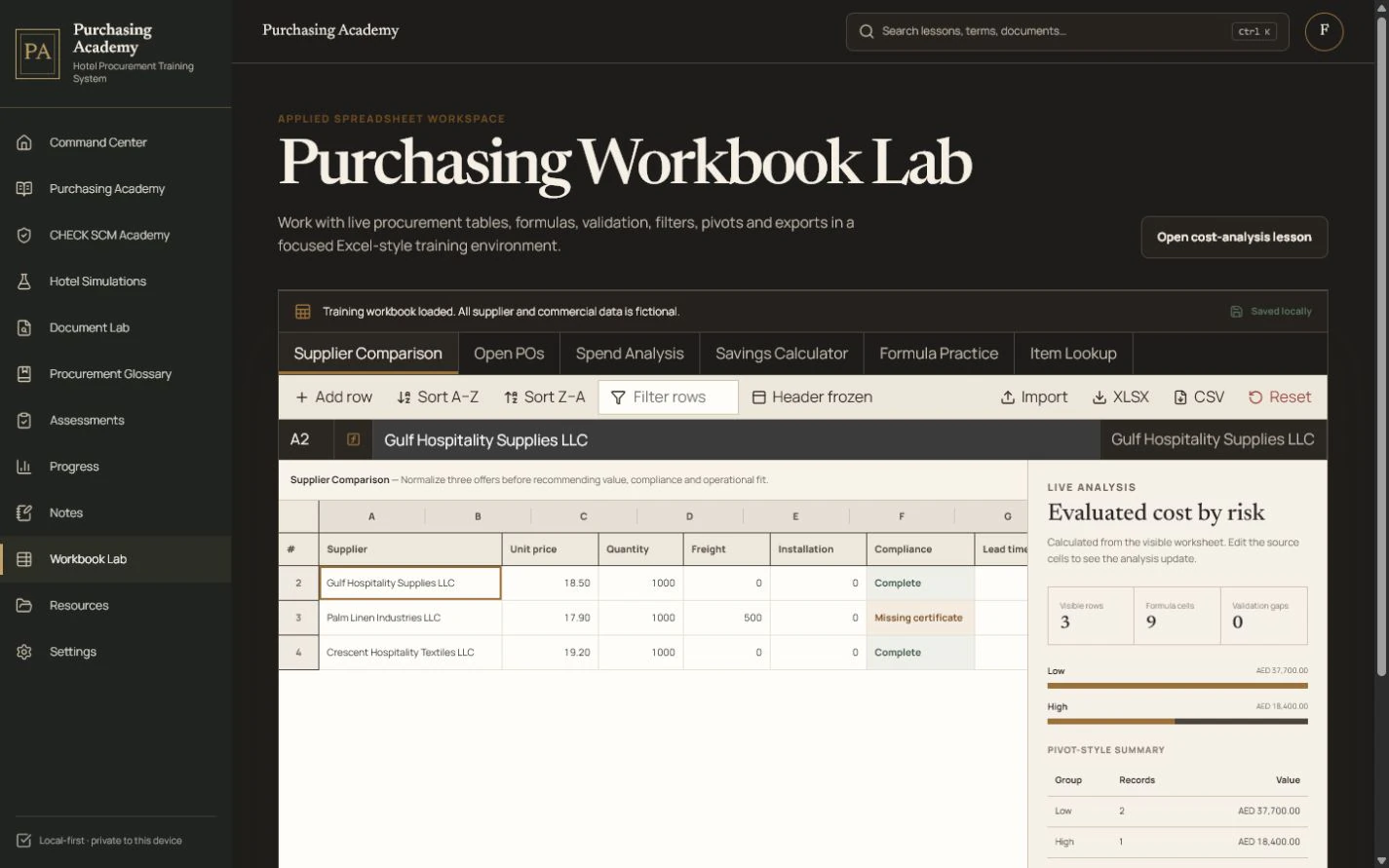Click the AED 18,400.00 value in pivot summary
The height and width of the screenshot is (868, 1389).
[1268, 842]
